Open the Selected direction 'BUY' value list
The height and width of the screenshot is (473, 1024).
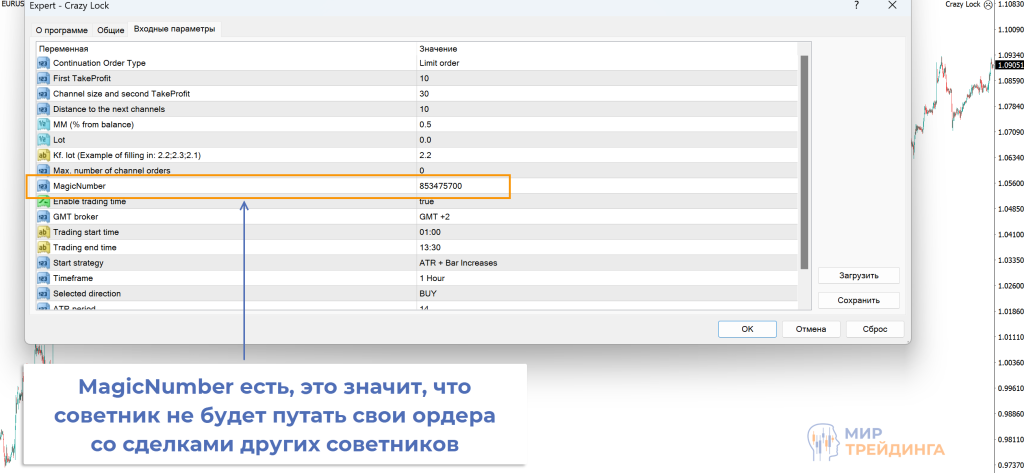[428, 293]
